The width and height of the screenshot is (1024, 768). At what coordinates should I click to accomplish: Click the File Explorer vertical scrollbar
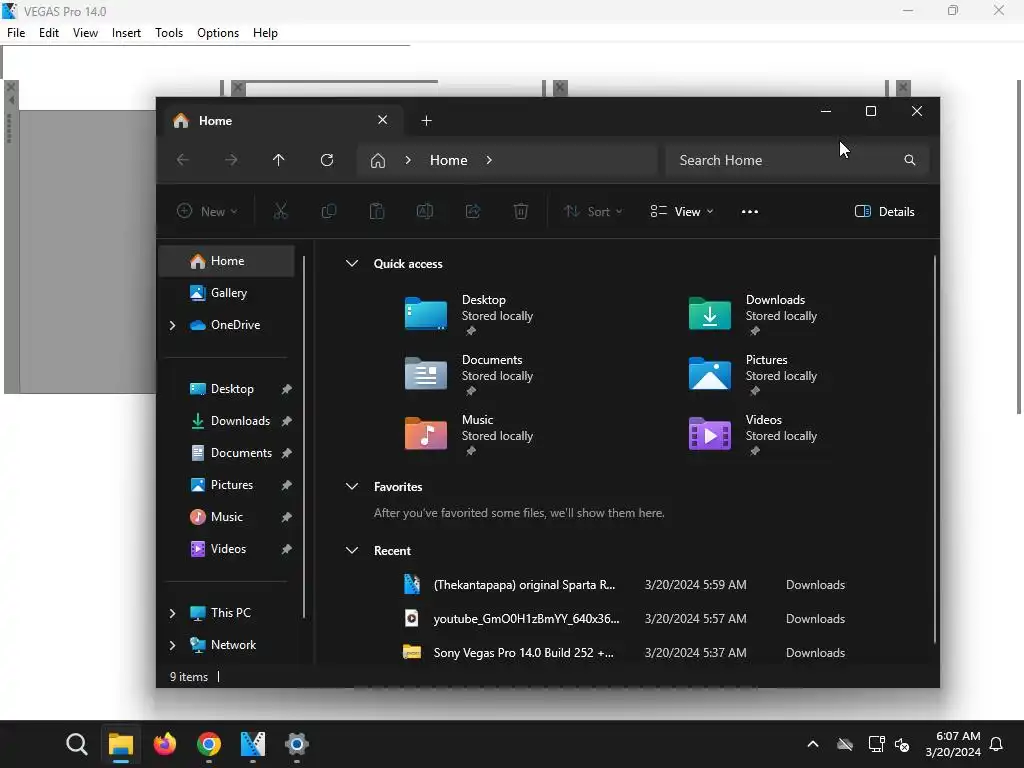[x=935, y=450]
